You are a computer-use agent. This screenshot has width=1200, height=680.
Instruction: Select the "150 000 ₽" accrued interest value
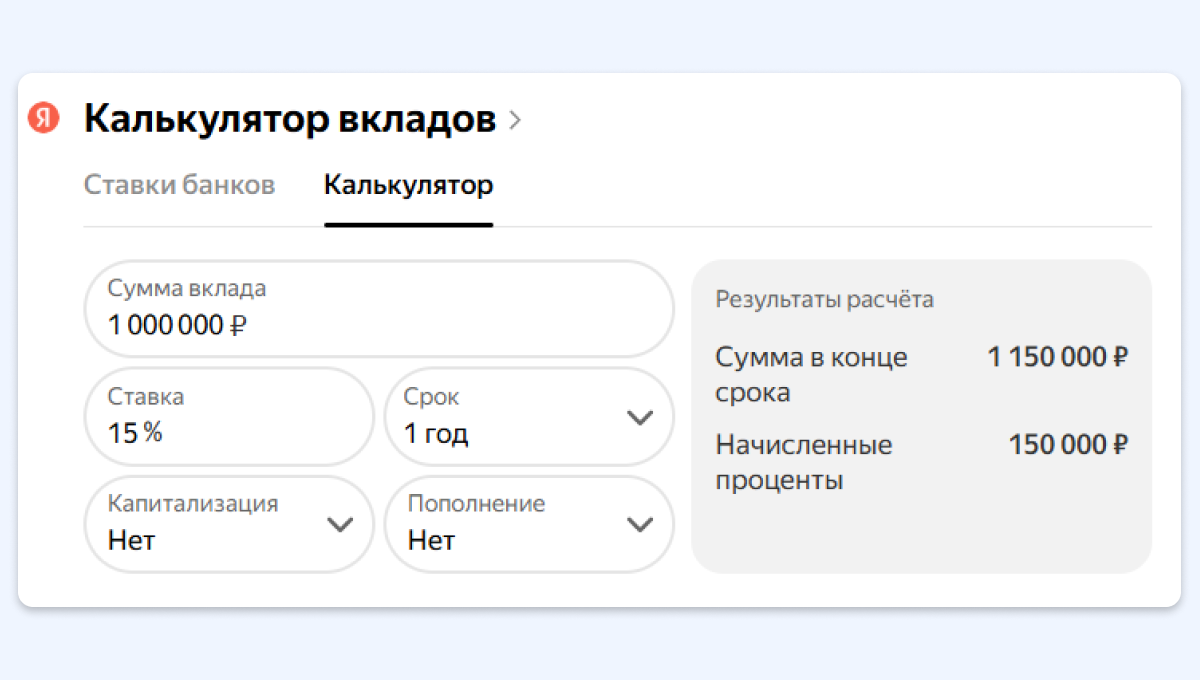(x=1067, y=444)
